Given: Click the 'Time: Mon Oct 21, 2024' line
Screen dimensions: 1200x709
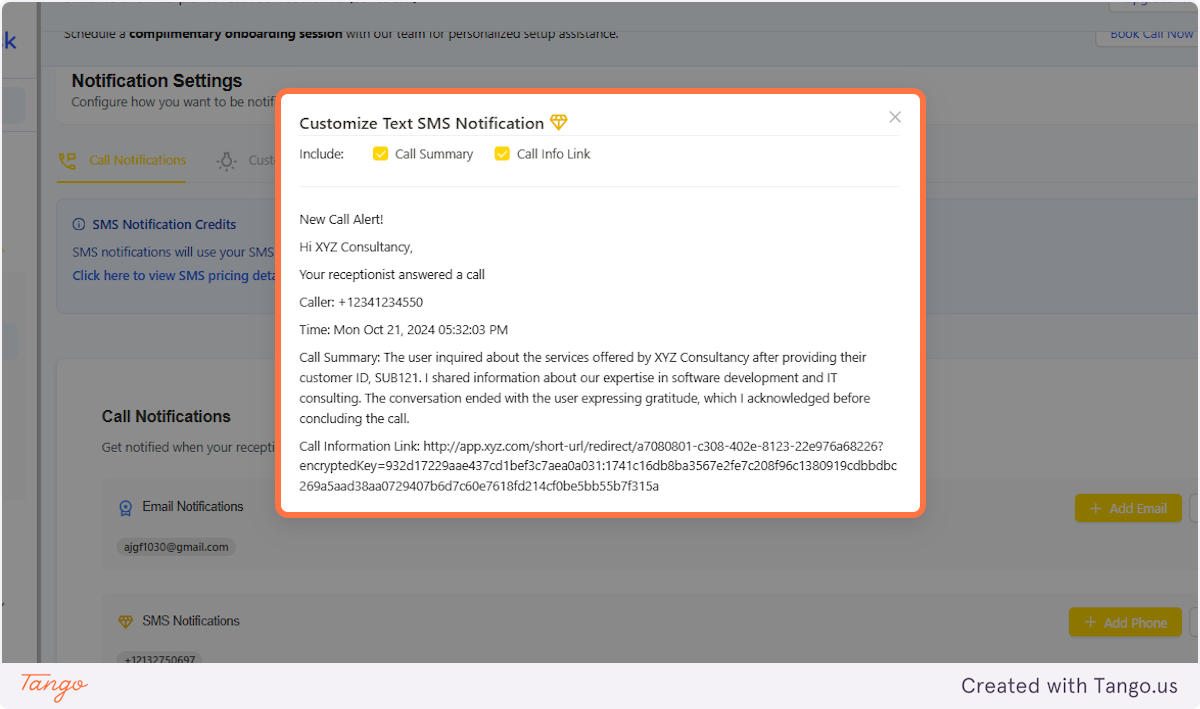Looking at the screenshot, I should click(403, 329).
